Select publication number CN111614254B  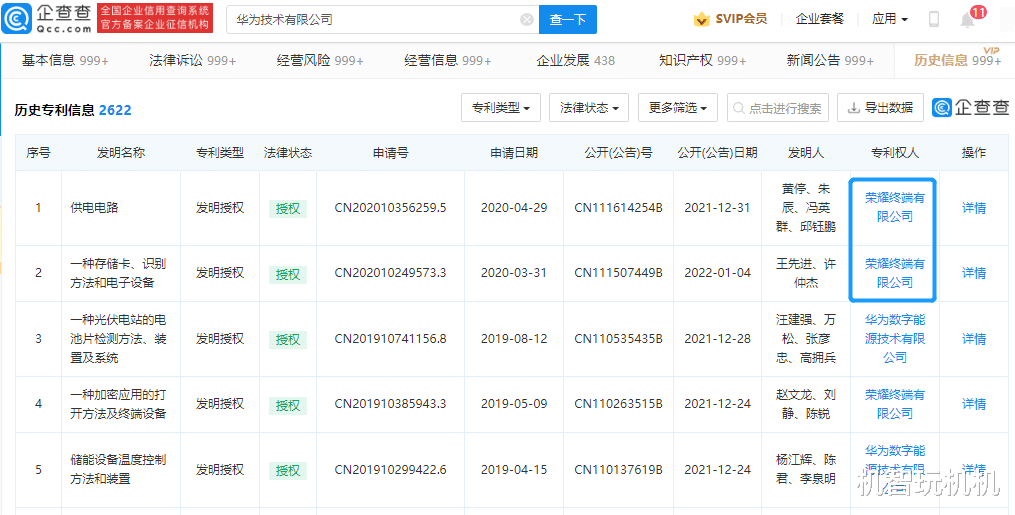pyautogui.click(x=618, y=208)
